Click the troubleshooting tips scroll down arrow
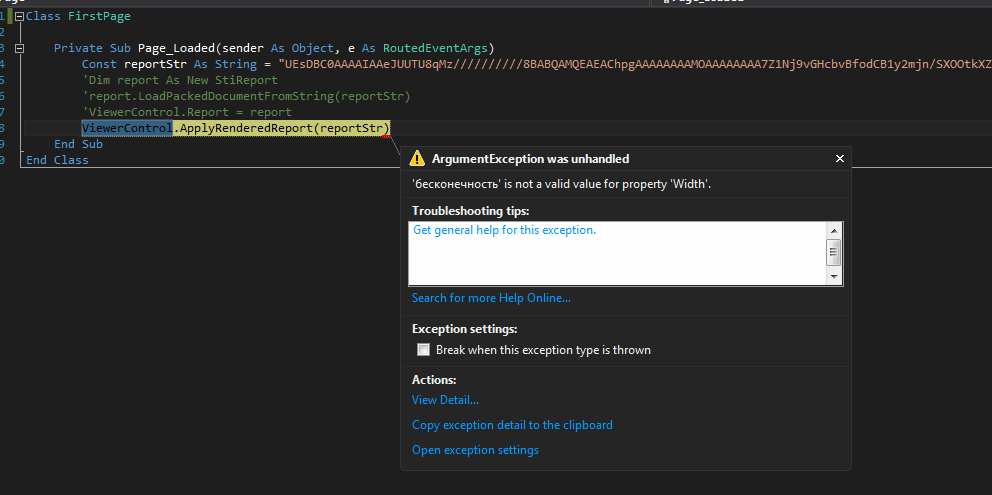Viewport: 992px width, 495px height. 834,277
